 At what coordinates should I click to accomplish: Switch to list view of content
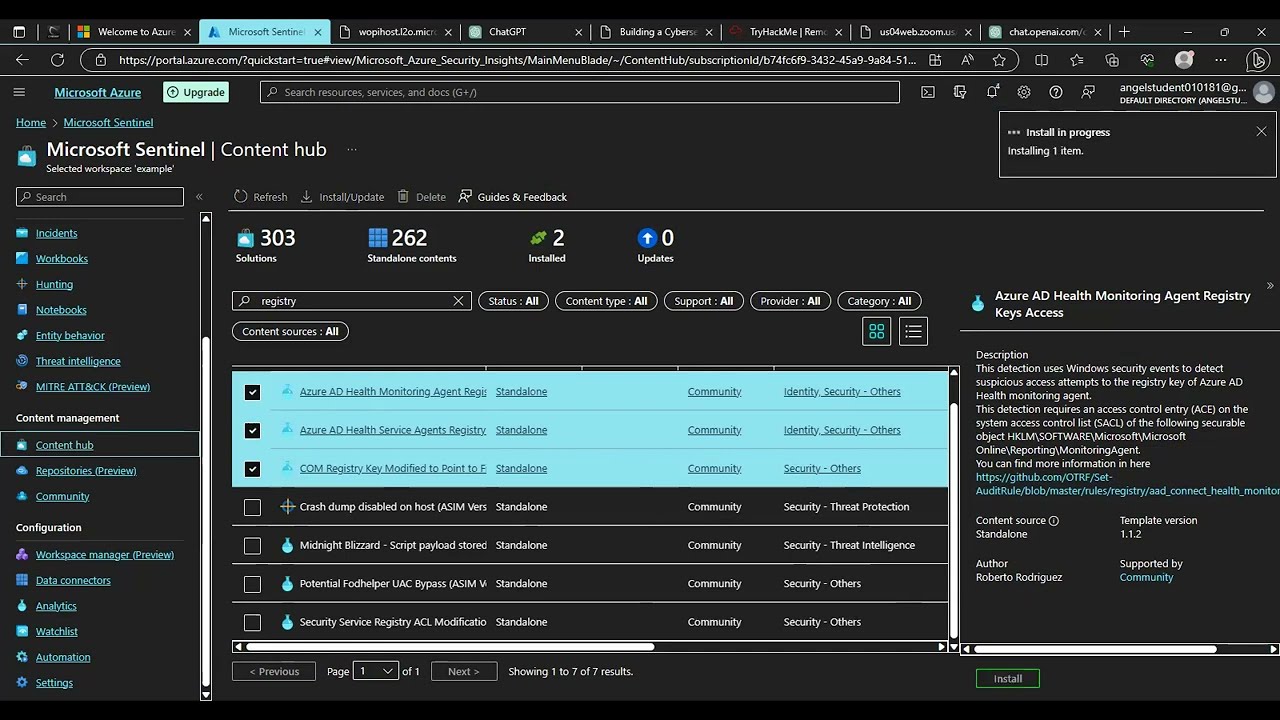(913, 332)
